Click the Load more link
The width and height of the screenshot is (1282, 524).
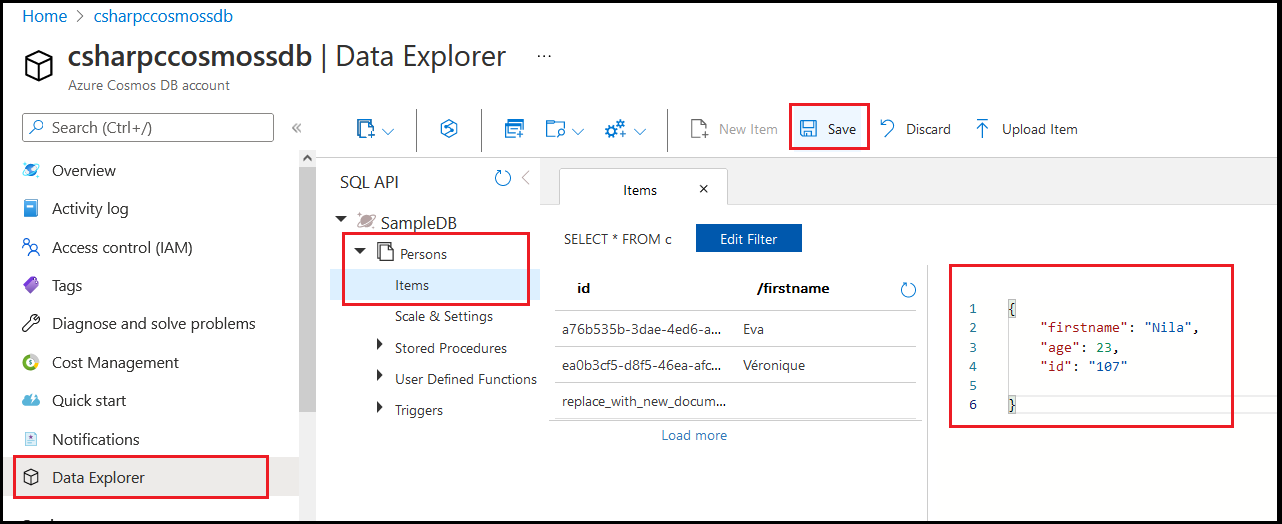(694, 435)
